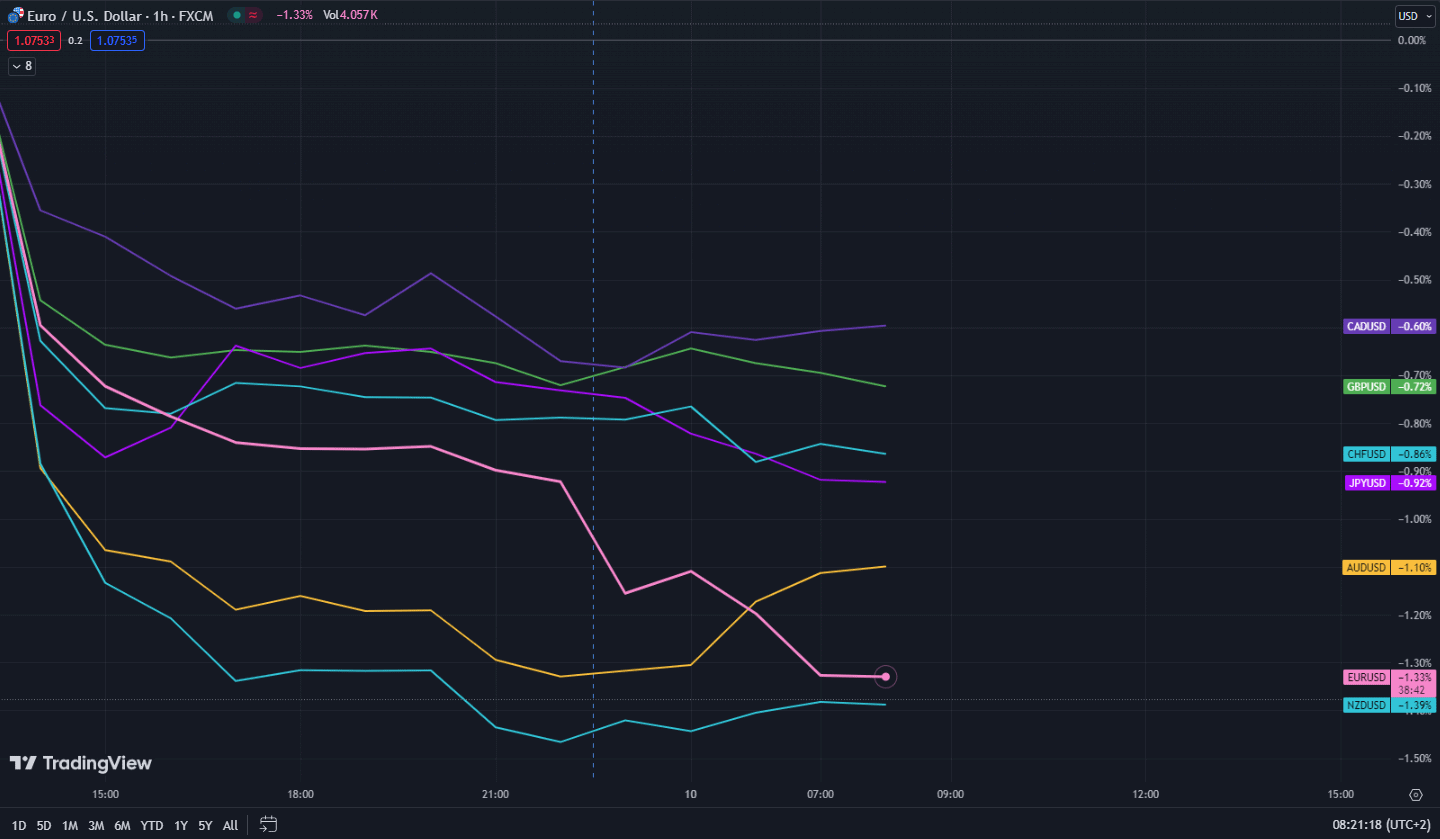Click the 0.2 spread value
Viewport: 1440px width, 839px height.
point(75,41)
